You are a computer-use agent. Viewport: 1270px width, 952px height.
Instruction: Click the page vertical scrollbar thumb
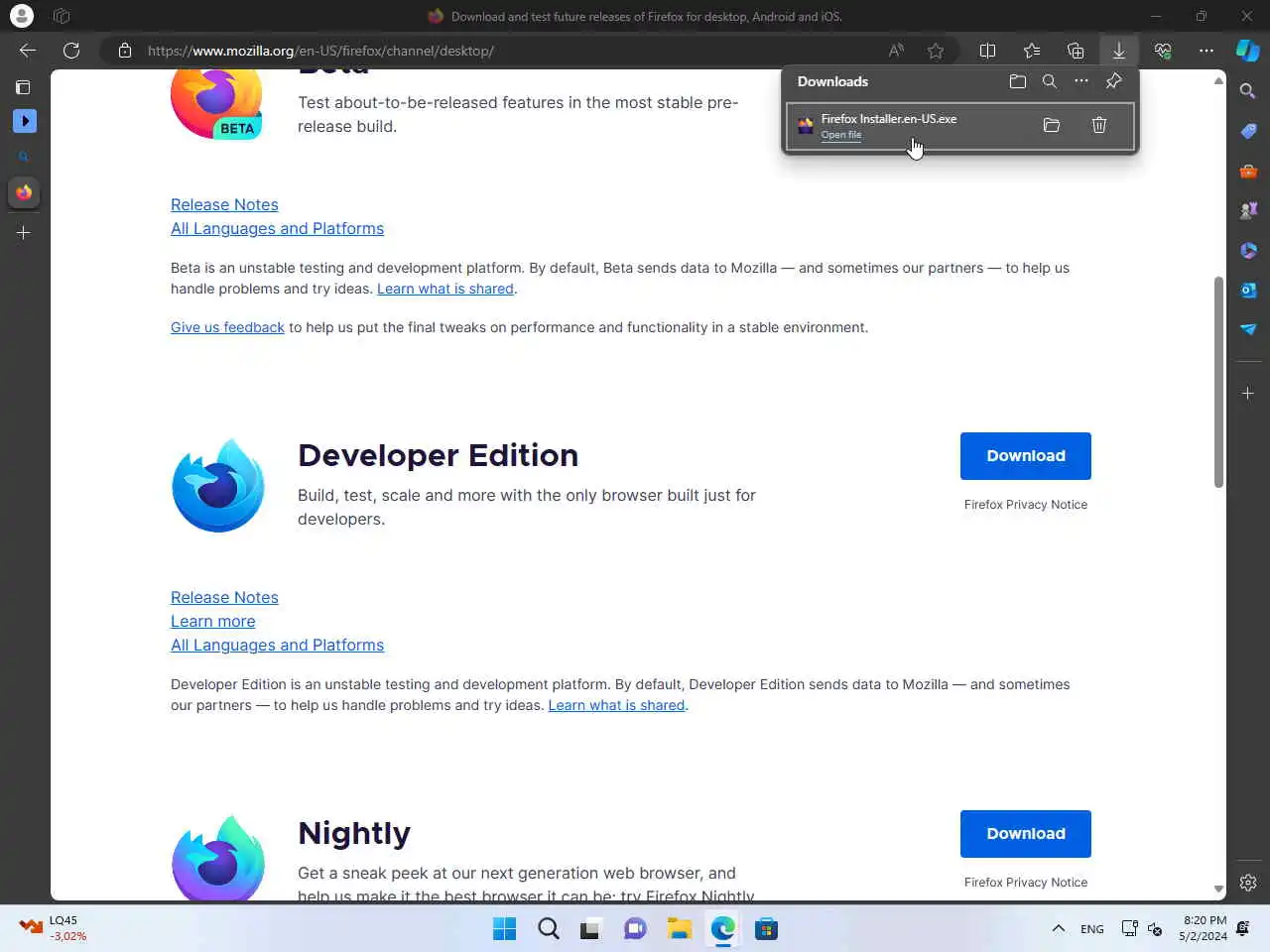pos(1218,382)
